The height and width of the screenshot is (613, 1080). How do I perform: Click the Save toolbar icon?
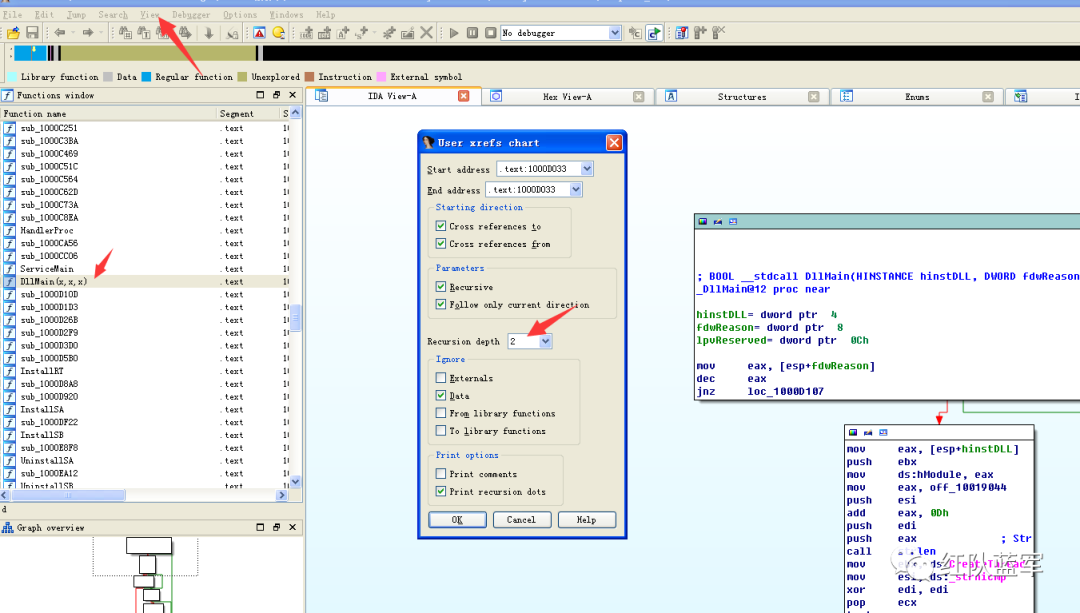pos(31,33)
